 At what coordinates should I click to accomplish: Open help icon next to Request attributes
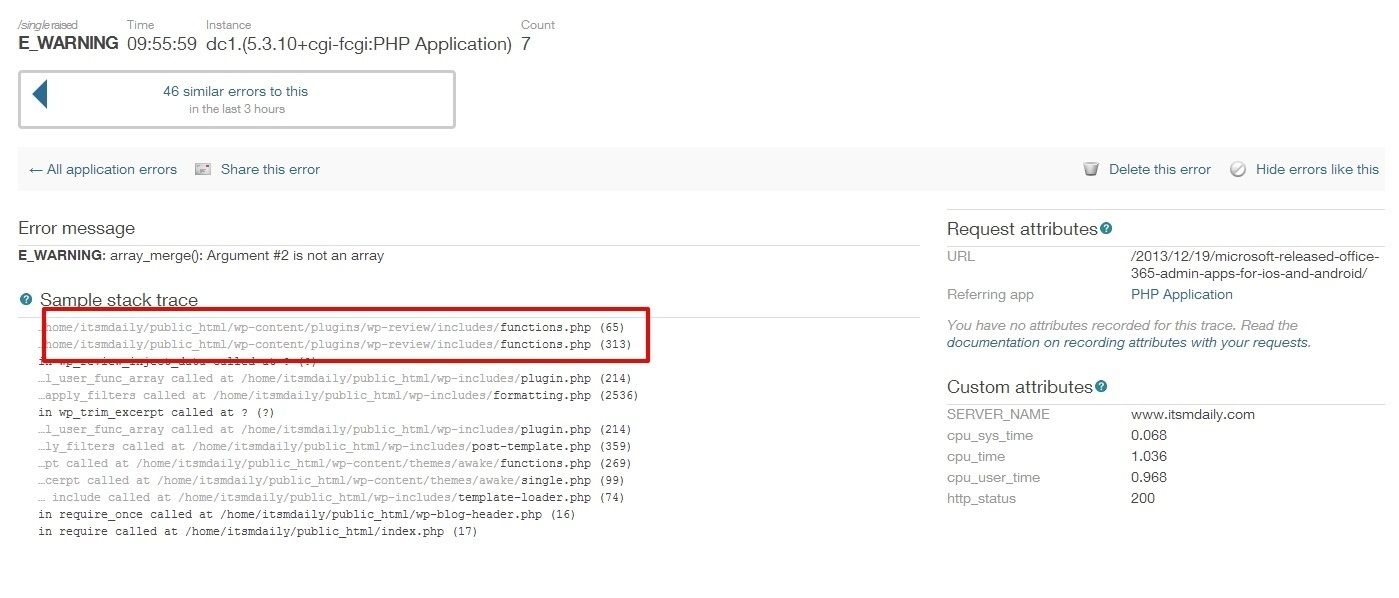pos(1106,229)
